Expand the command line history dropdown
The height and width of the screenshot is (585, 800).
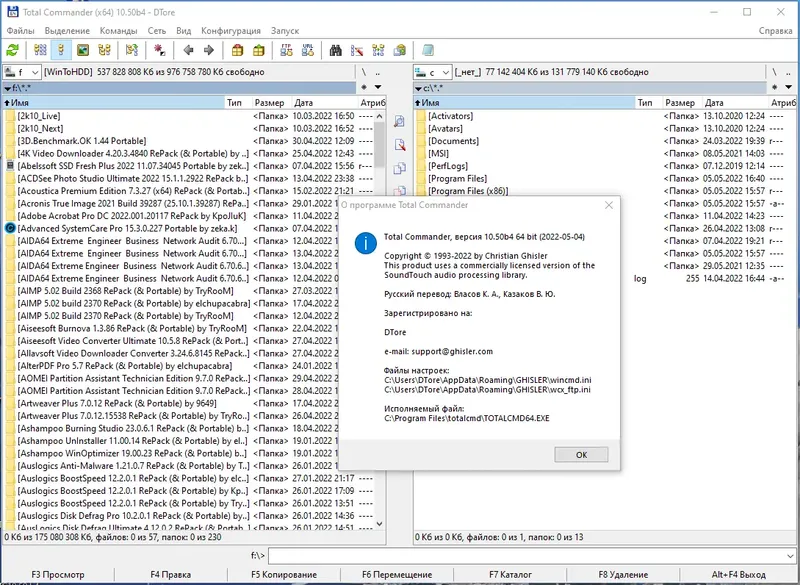click(790, 555)
